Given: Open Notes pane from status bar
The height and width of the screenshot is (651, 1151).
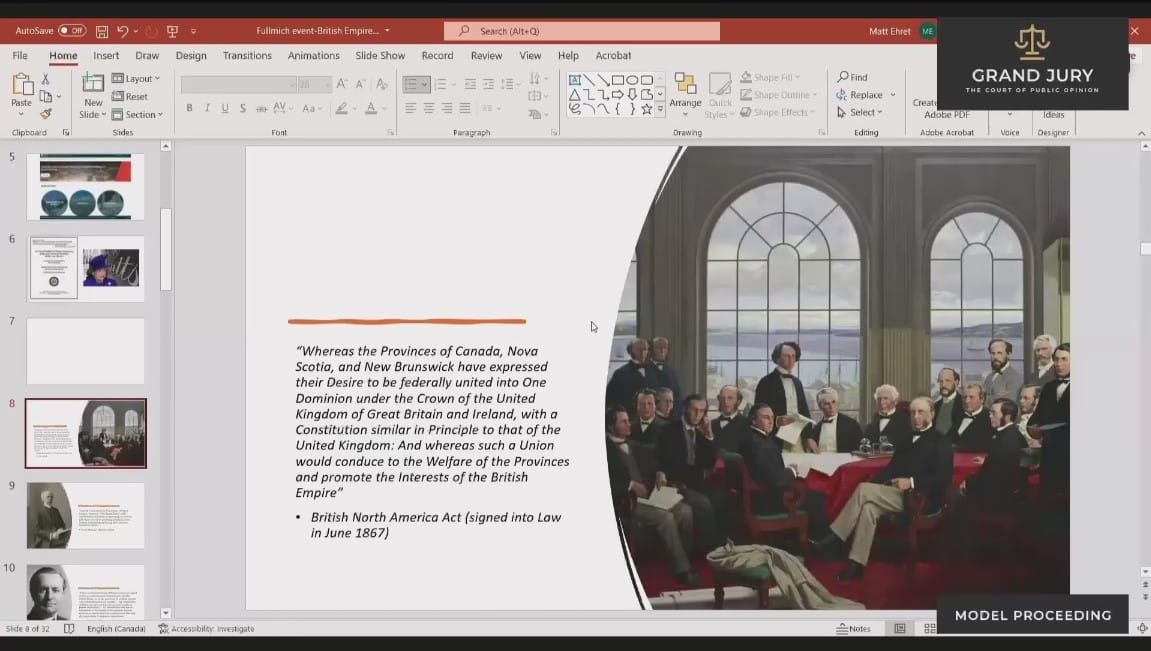Looking at the screenshot, I should pyautogui.click(x=854, y=629).
